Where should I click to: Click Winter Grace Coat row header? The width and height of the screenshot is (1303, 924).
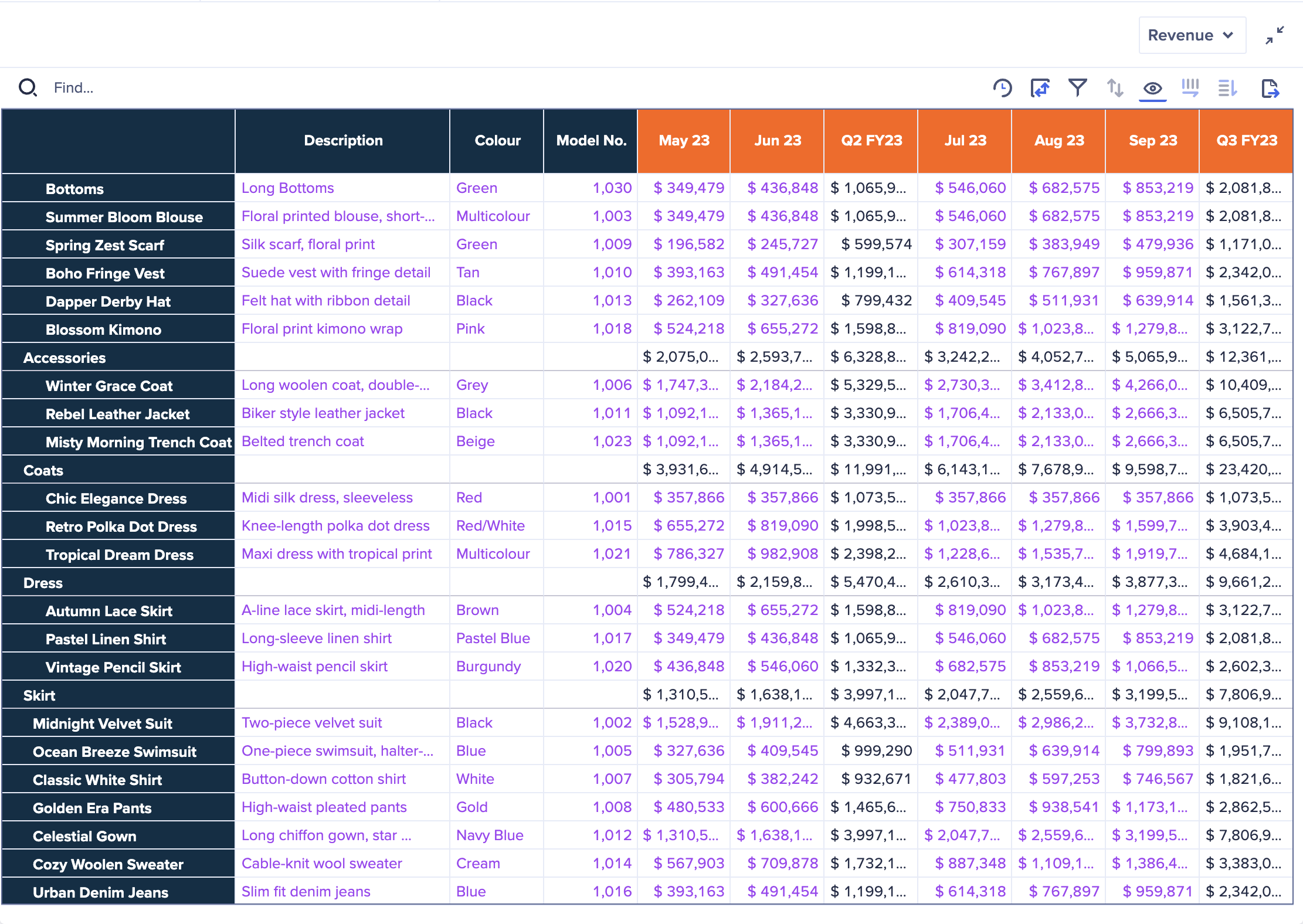point(109,386)
